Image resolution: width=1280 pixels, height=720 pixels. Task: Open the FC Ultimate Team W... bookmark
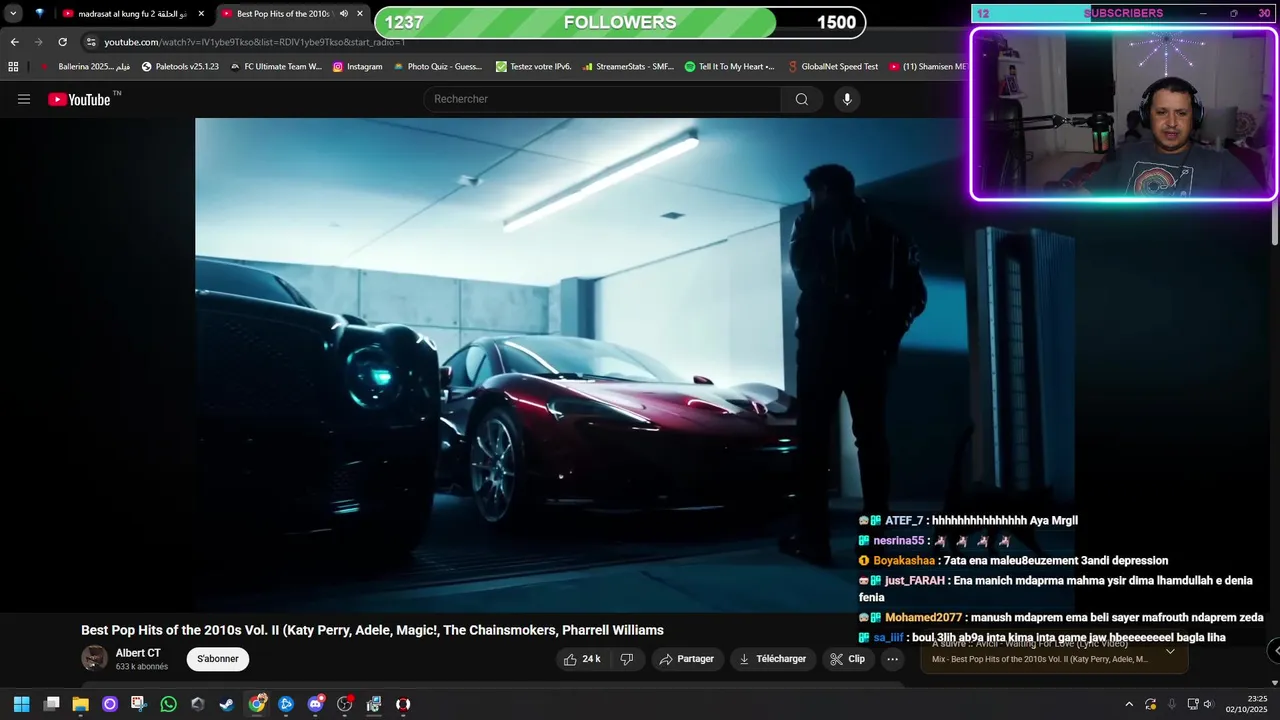pos(275,67)
